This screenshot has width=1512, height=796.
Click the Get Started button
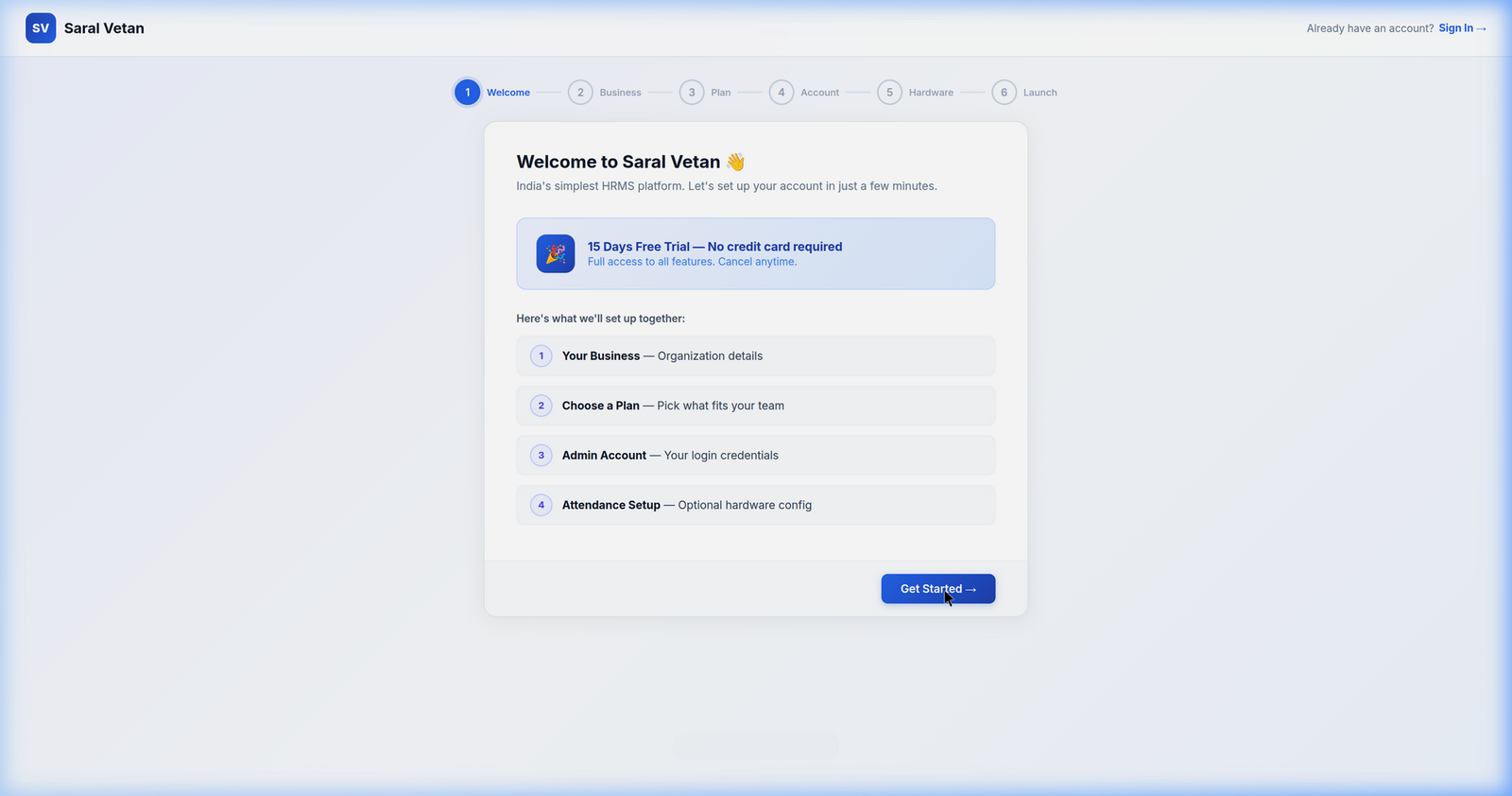coord(938,589)
